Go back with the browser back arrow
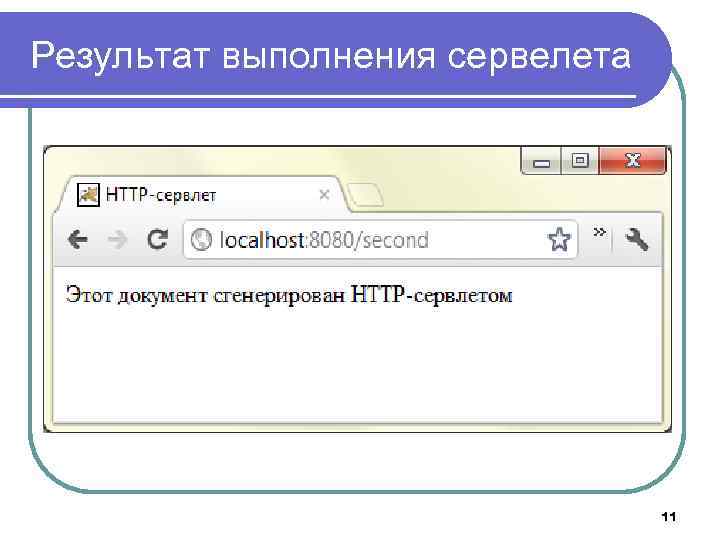Image resolution: width=720 pixels, height=540 pixels. (x=78, y=240)
